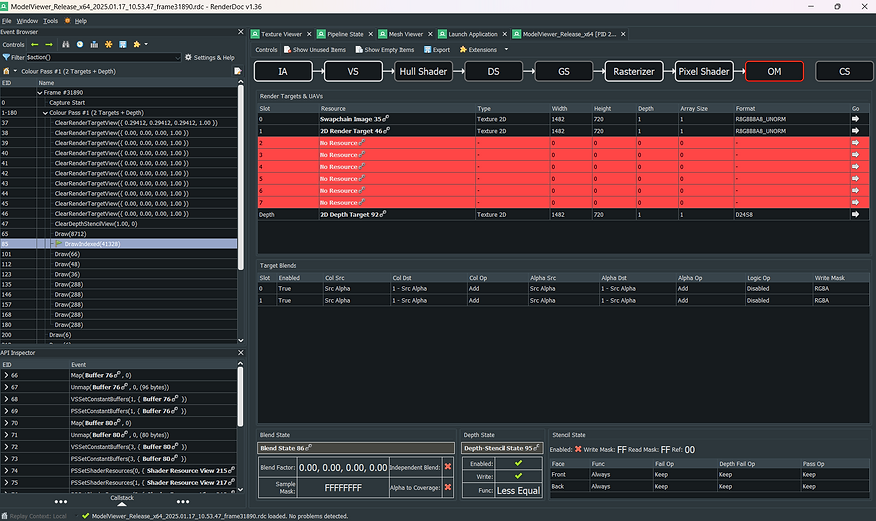Image resolution: width=876 pixels, height=521 pixels.
Task: Click the Export button in pipeline toolbar
Action: (437, 50)
